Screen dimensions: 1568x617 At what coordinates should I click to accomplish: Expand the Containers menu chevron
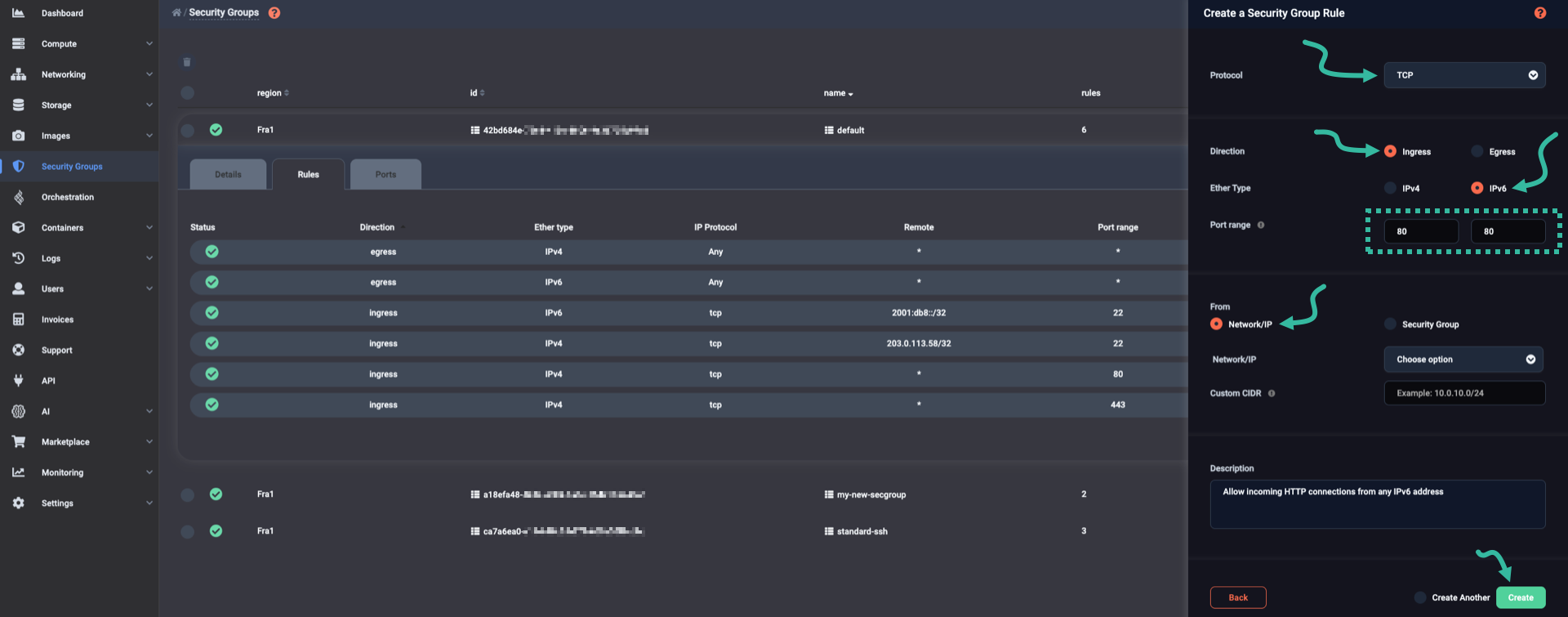[149, 228]
